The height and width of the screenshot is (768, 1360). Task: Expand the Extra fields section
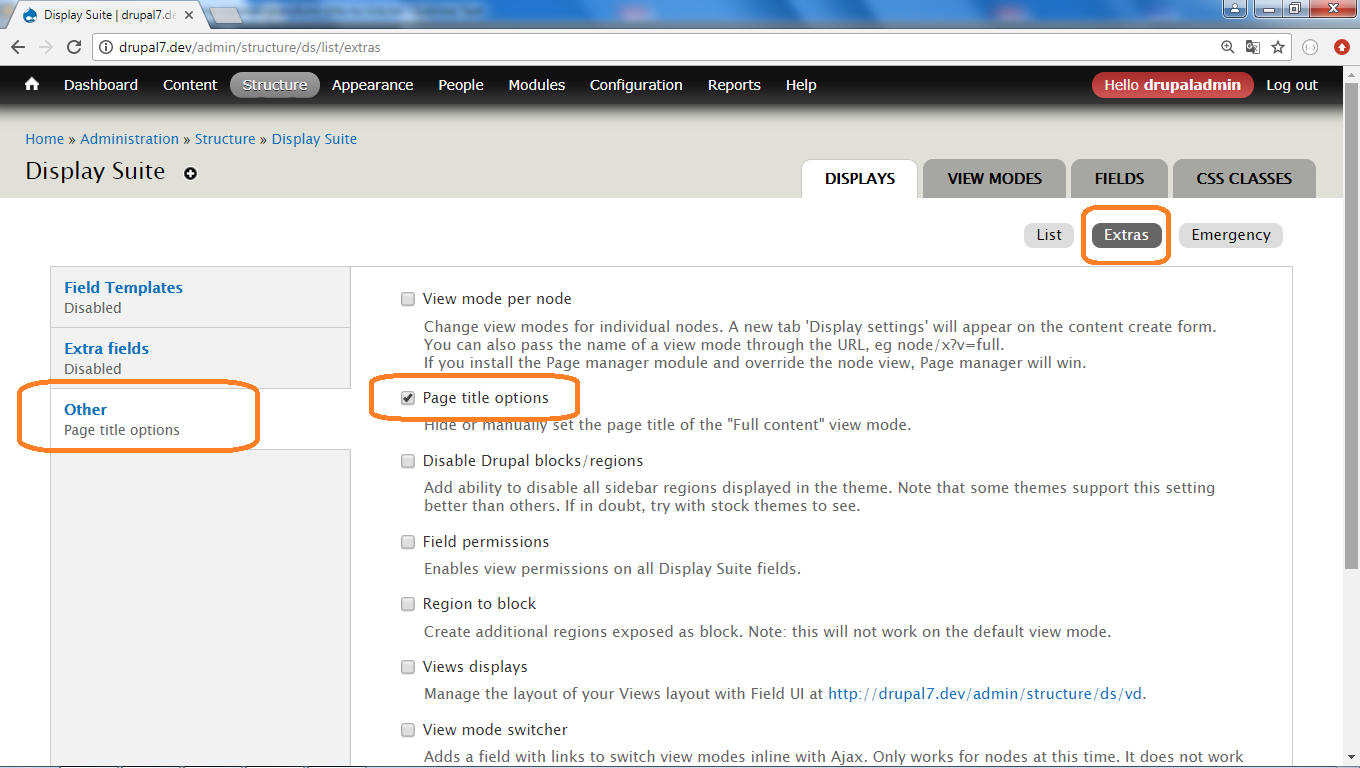coord(106,348)
